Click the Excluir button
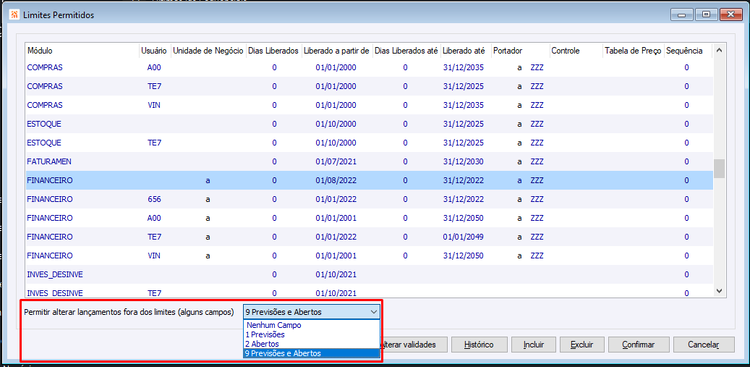 pos(583,345)
